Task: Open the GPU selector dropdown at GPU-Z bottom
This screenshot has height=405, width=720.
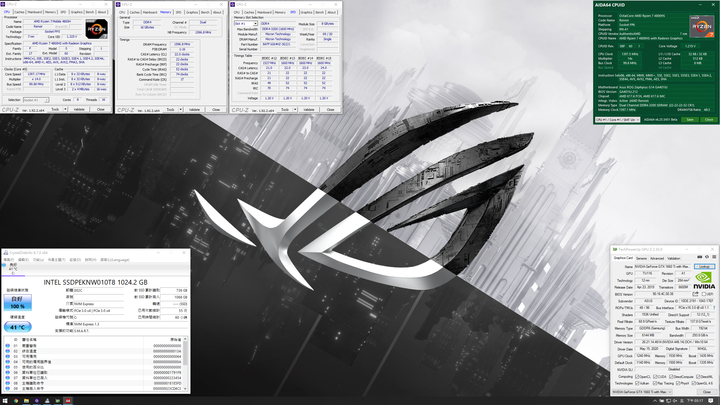Action: [642, 392]
